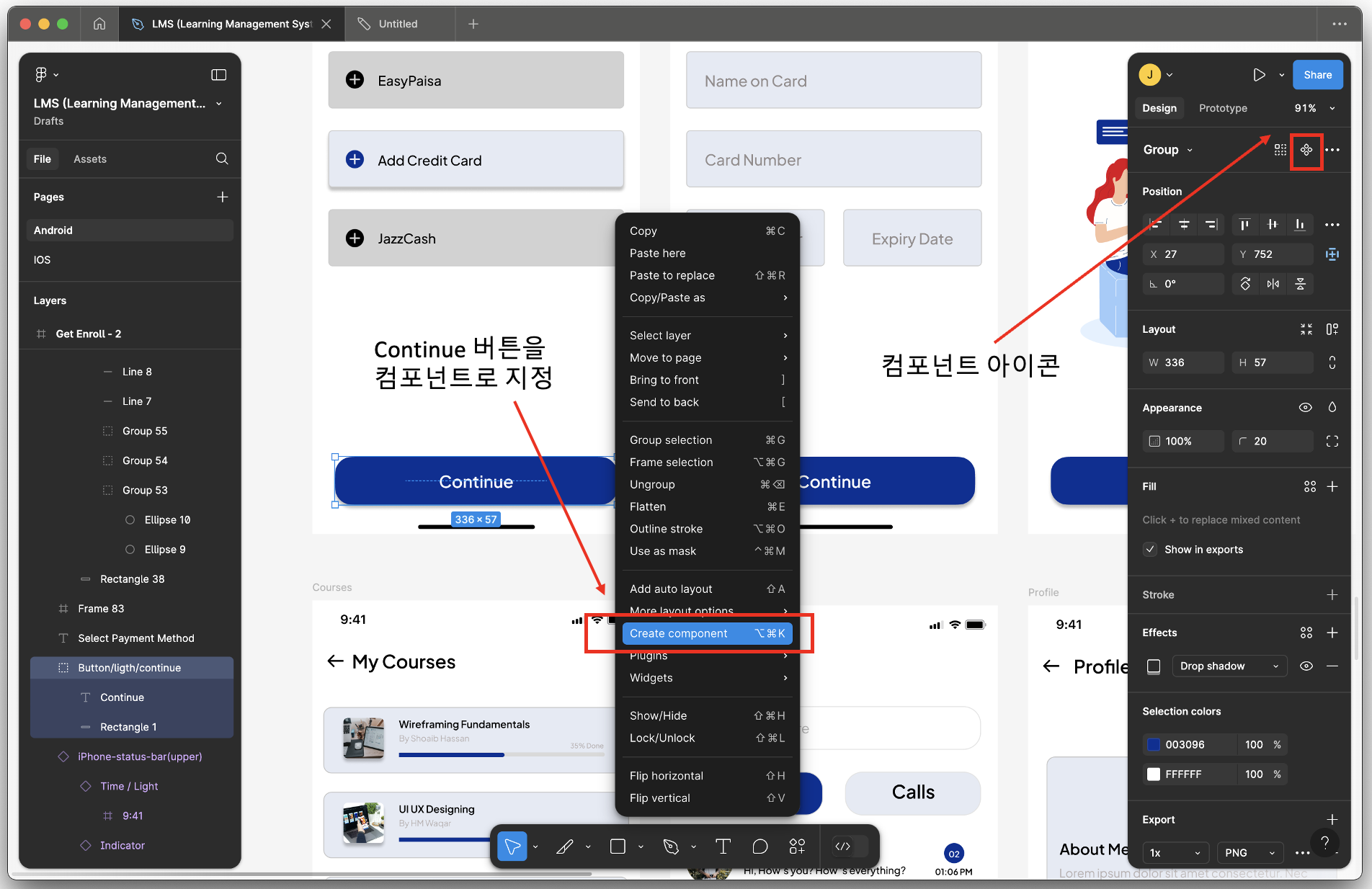
Task: Switch to the Prototype tab
Action: [x=1223, y=108]
